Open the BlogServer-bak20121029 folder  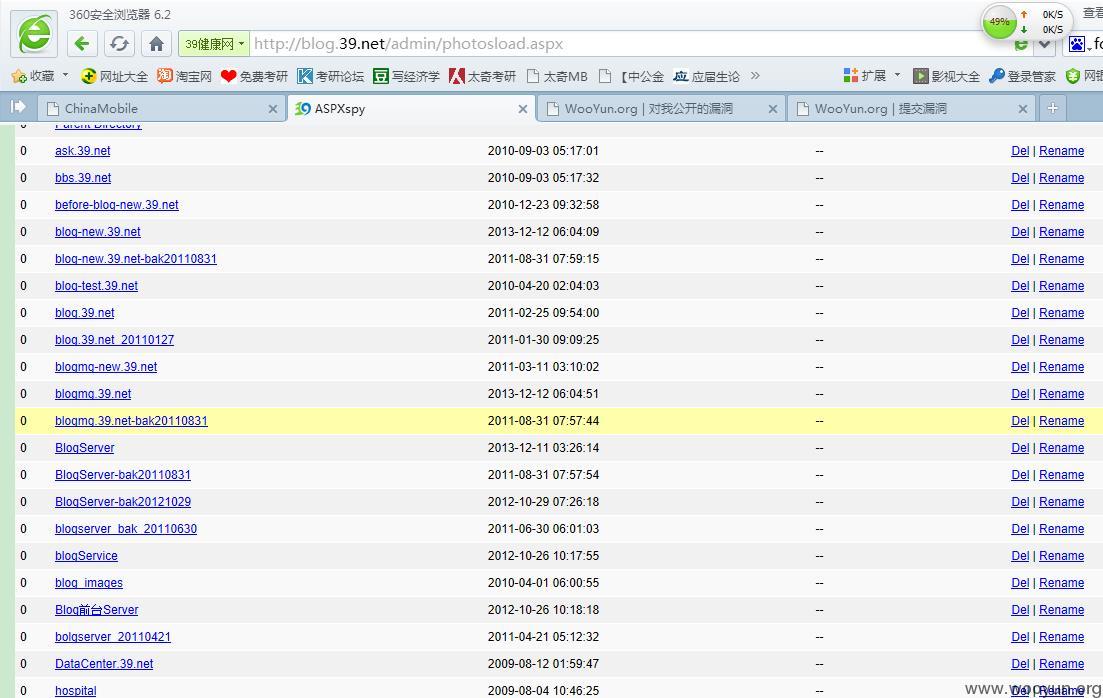123,502
